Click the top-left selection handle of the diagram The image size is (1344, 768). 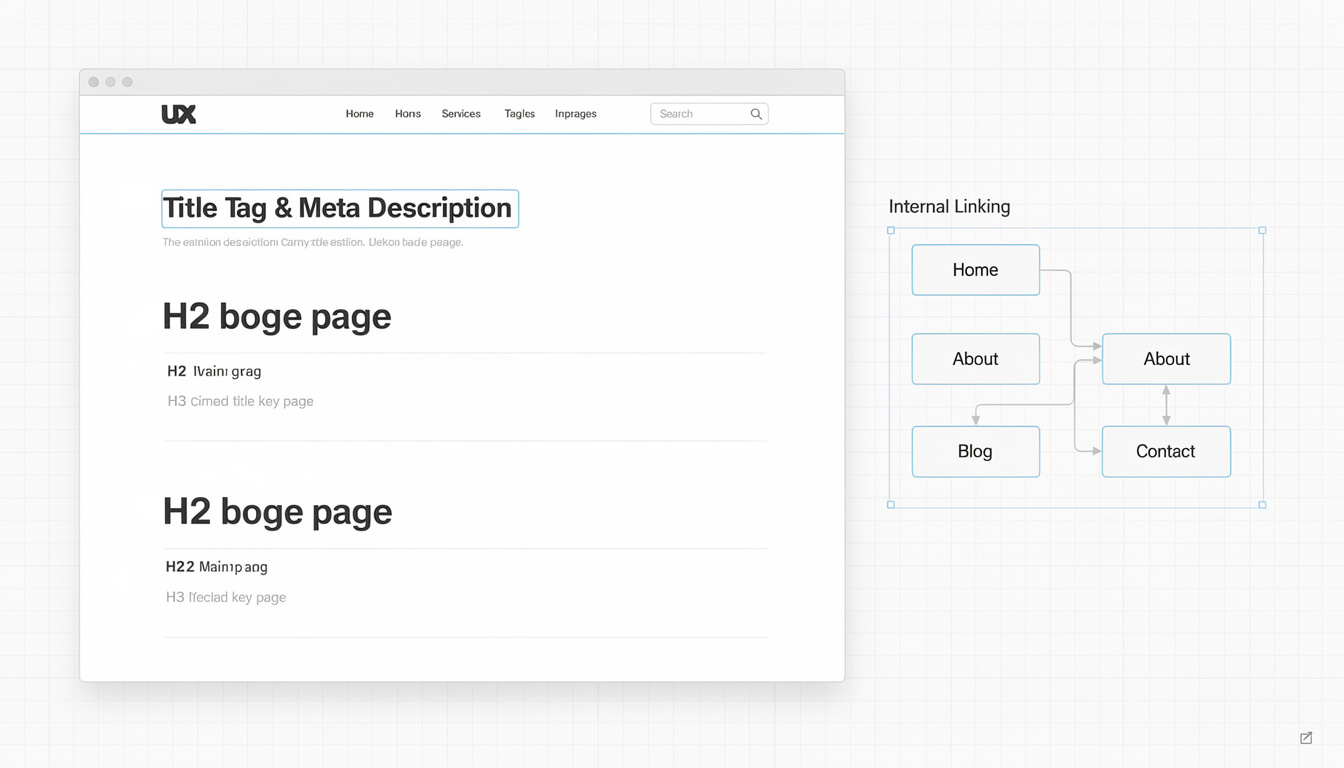[x=890, y=229]
